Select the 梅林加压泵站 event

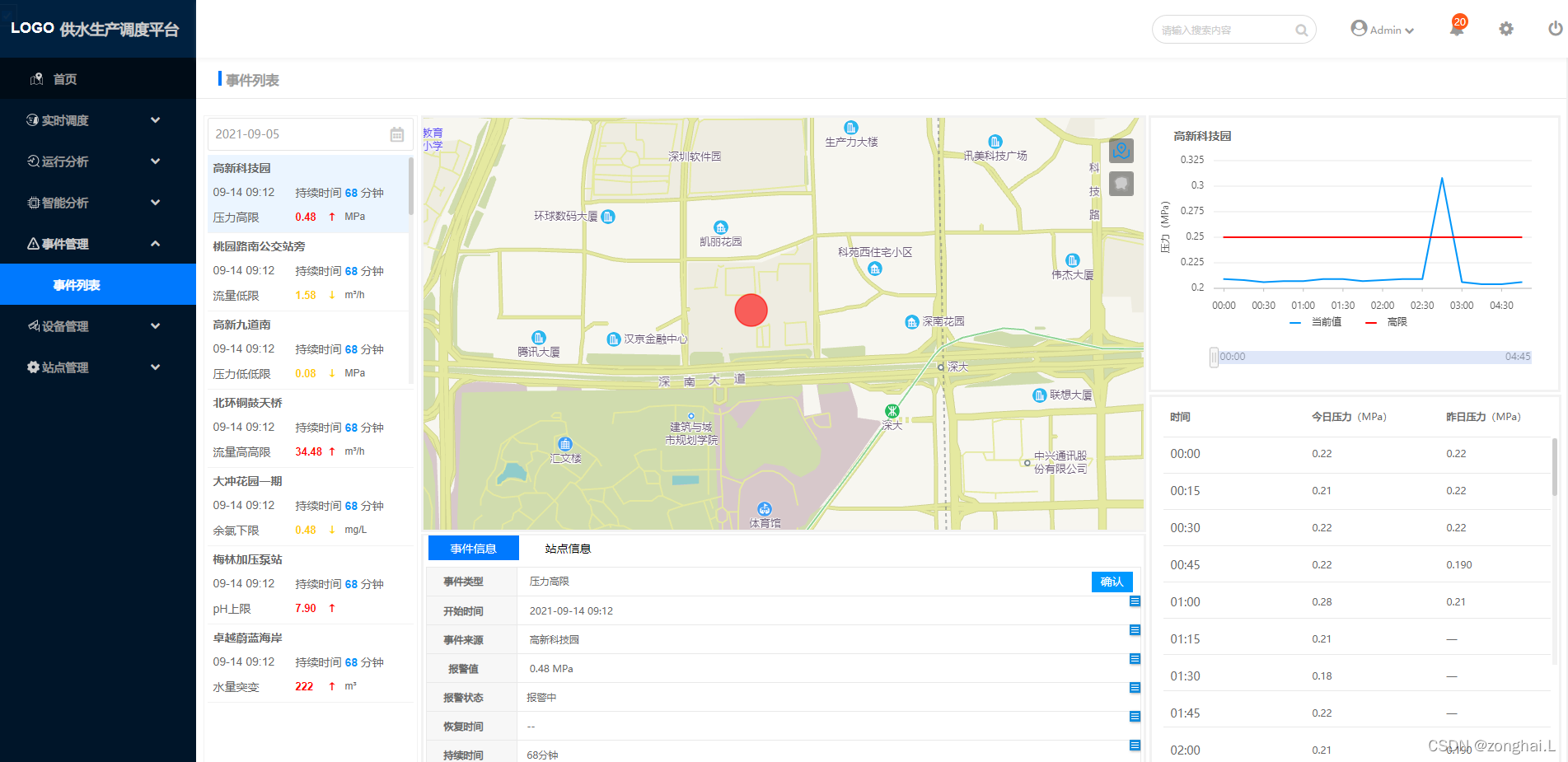pos(309,585)
